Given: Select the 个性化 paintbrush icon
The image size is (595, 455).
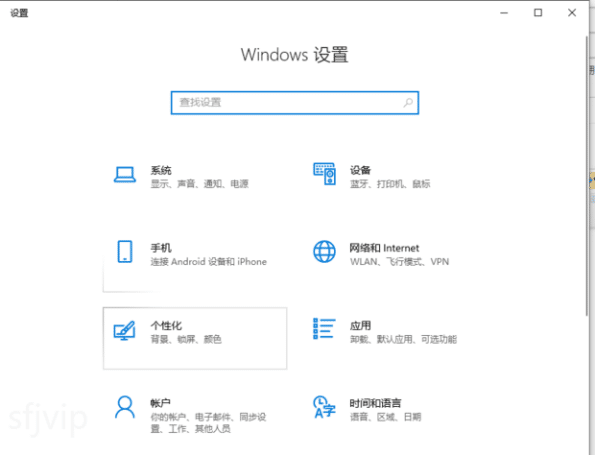Looking at the screenshot, I should point(124,331).
